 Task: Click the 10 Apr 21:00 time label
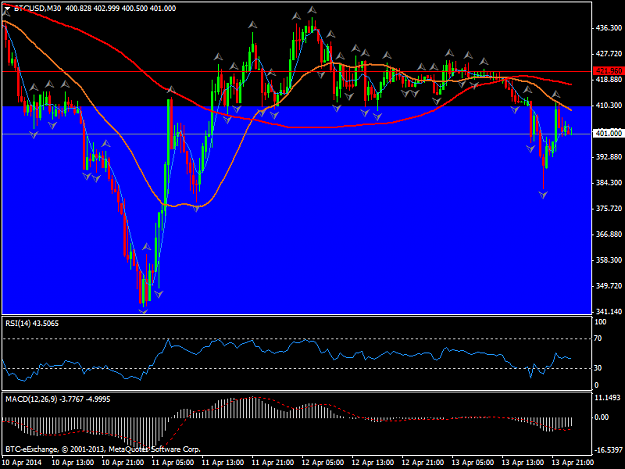[123, 462]
